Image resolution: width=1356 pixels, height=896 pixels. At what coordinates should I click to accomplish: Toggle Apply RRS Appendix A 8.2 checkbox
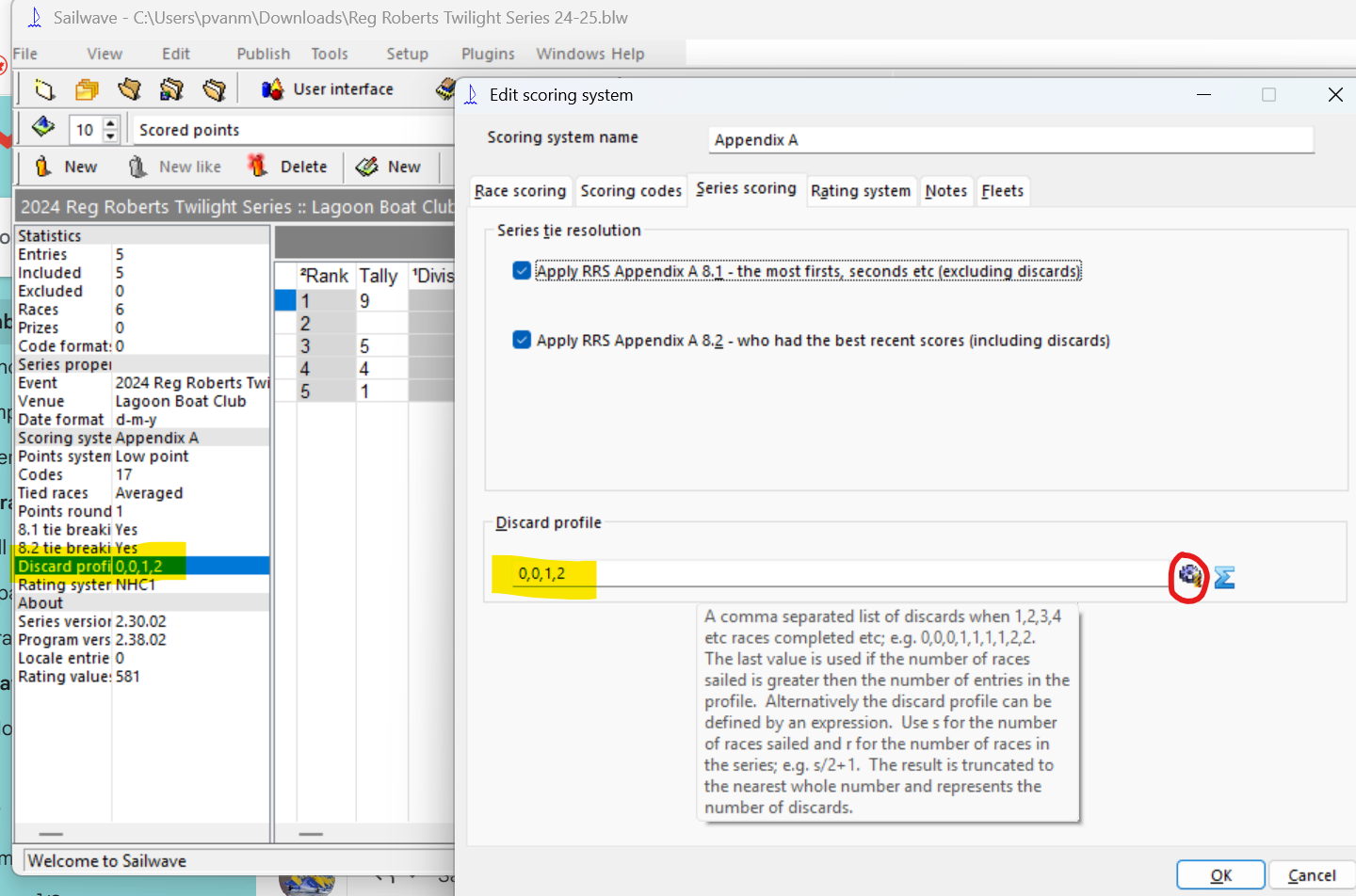[x=522, y=340]
